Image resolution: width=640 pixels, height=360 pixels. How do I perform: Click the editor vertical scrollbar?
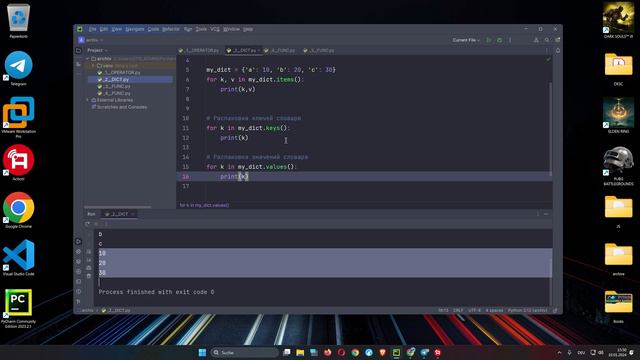point(550,129)
